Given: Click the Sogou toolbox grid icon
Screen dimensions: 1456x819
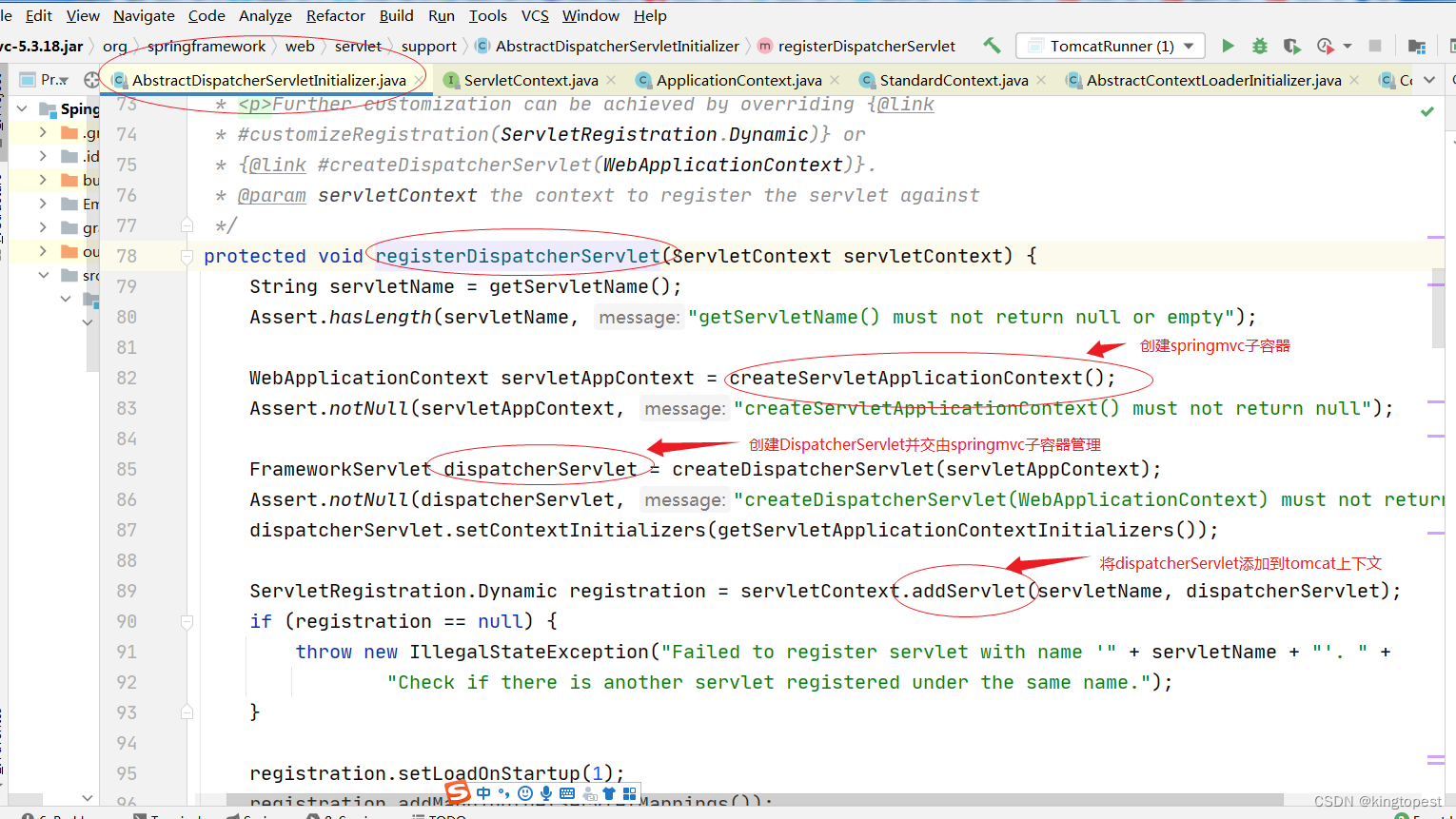Looking at the screenshot, I should coord(629,793).
